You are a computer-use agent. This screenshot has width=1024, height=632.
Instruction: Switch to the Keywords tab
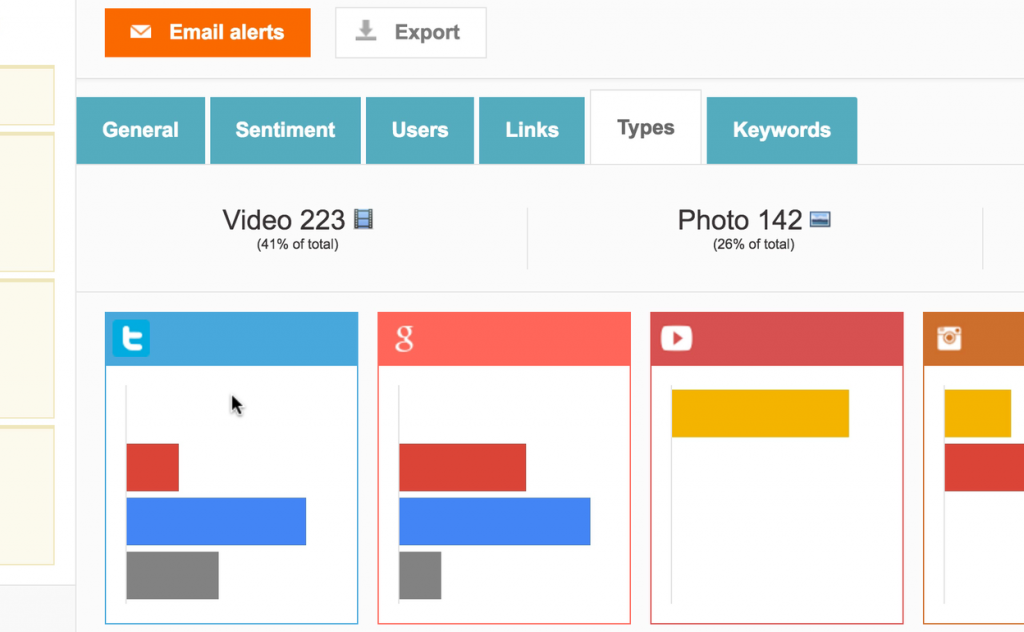781,130
